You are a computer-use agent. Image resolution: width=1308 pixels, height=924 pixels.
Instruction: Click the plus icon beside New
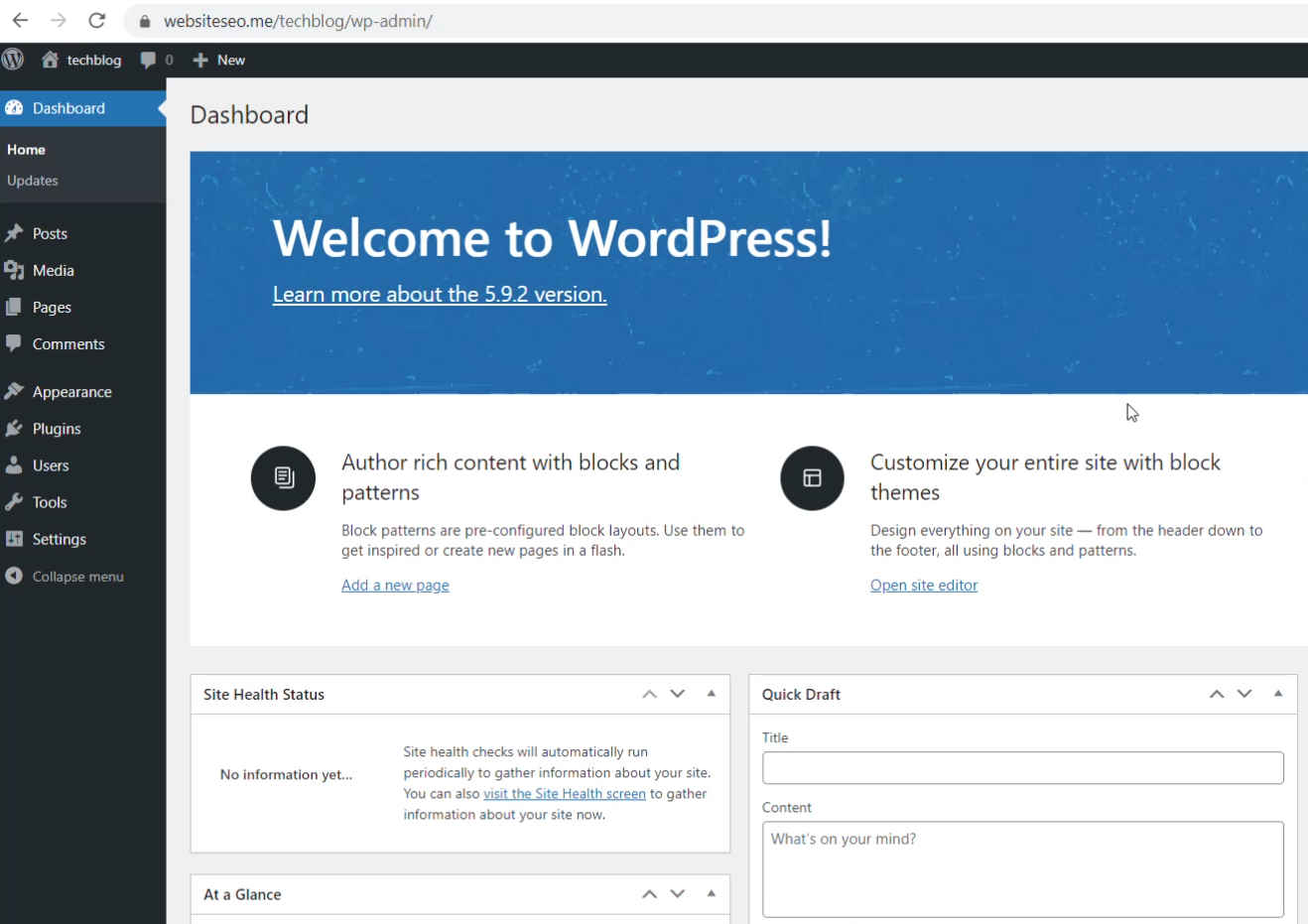tap(200, 60)
